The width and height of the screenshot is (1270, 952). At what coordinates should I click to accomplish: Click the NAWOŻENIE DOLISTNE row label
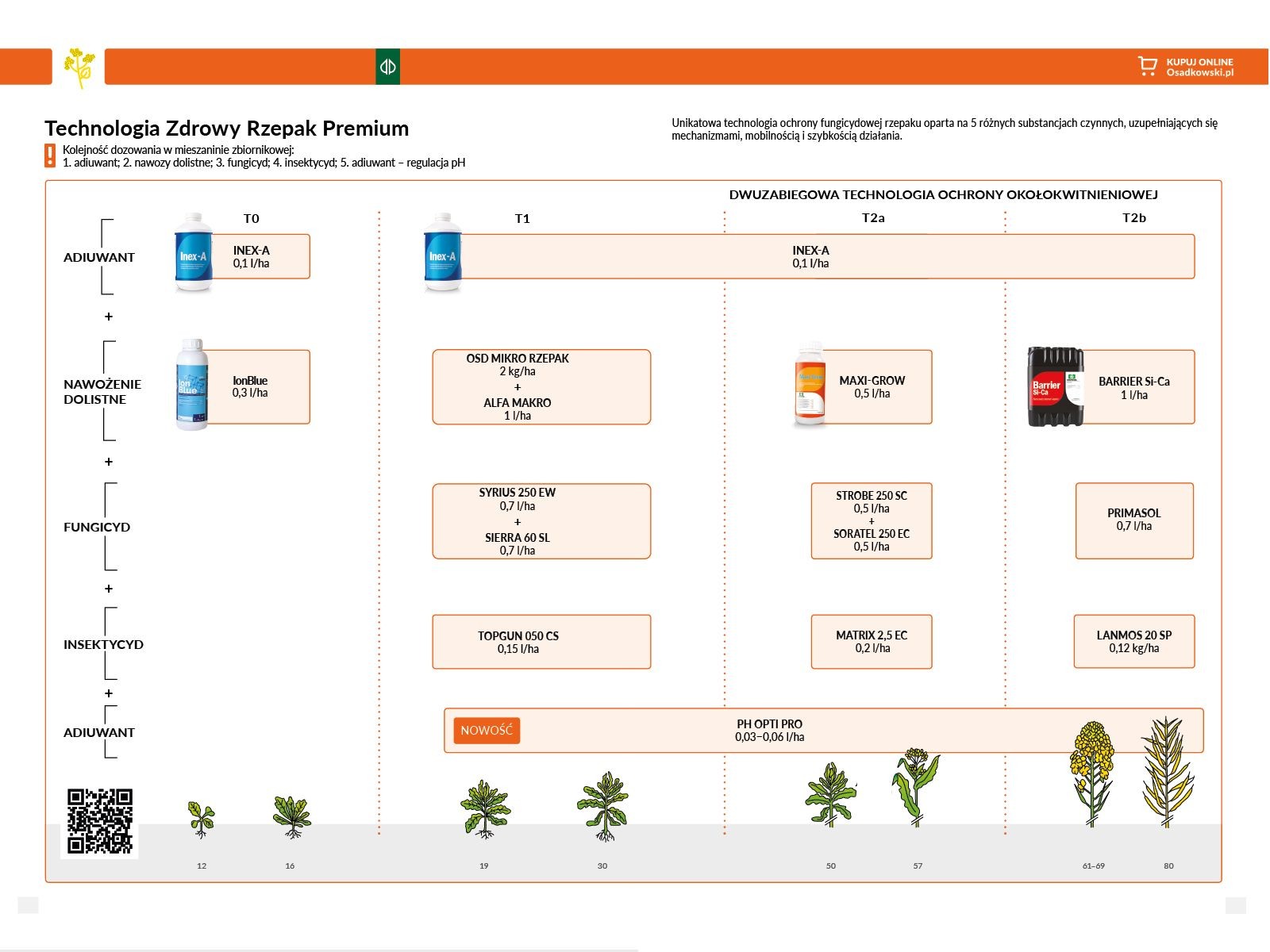(102, 391)
